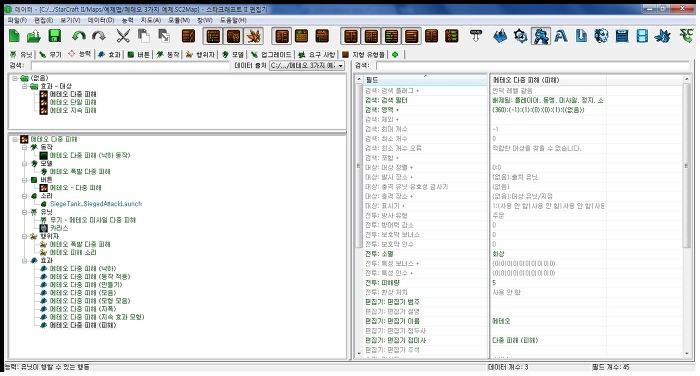Expand the 데이터 출처 source dropdown
The image size is (700, 376).
(x=341, y=66)
